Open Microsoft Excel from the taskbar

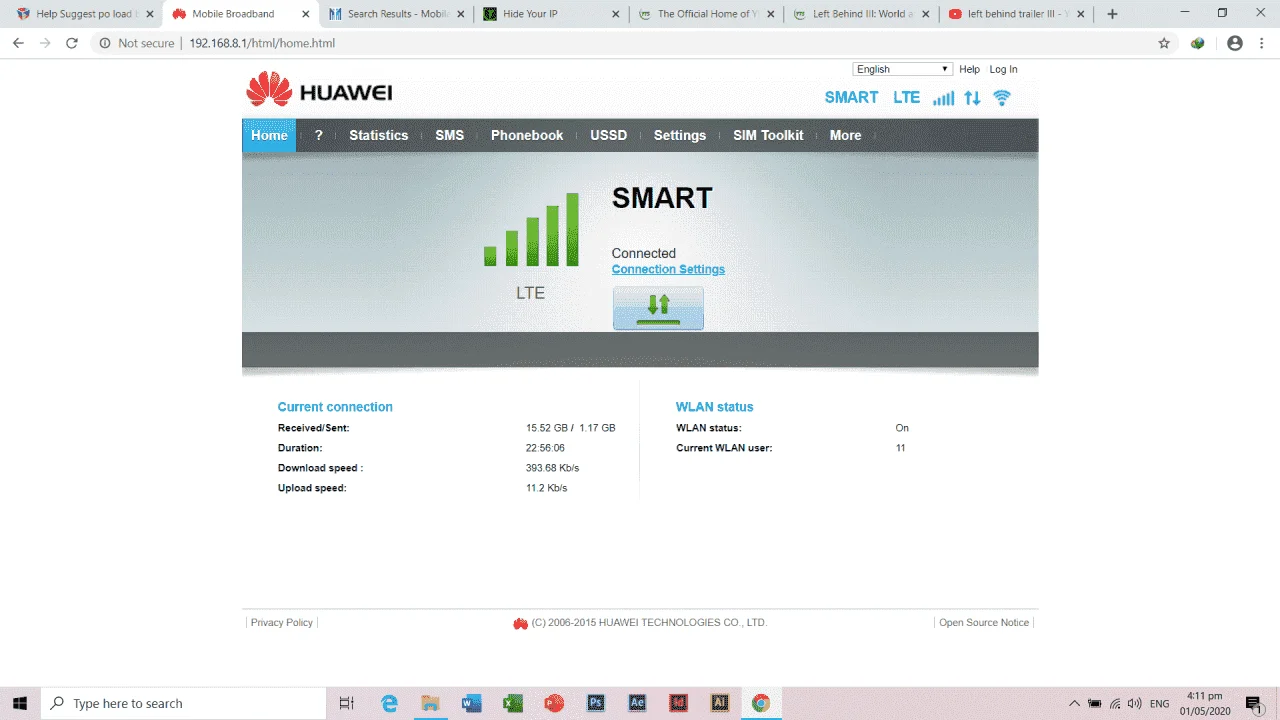coord(513,703)
